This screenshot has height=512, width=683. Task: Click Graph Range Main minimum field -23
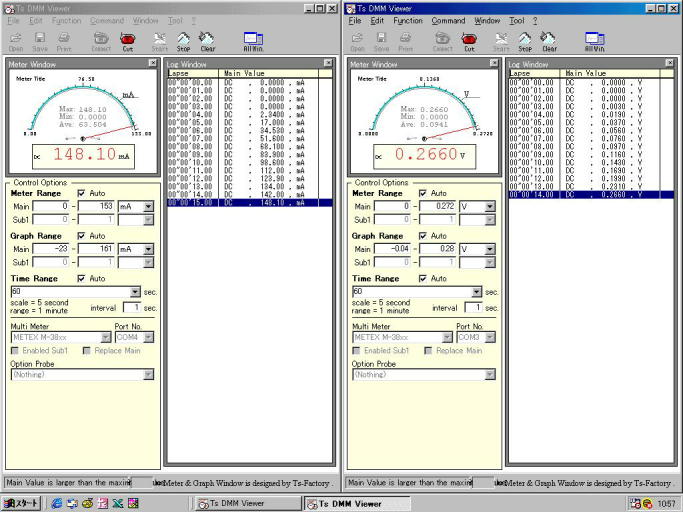51,249
